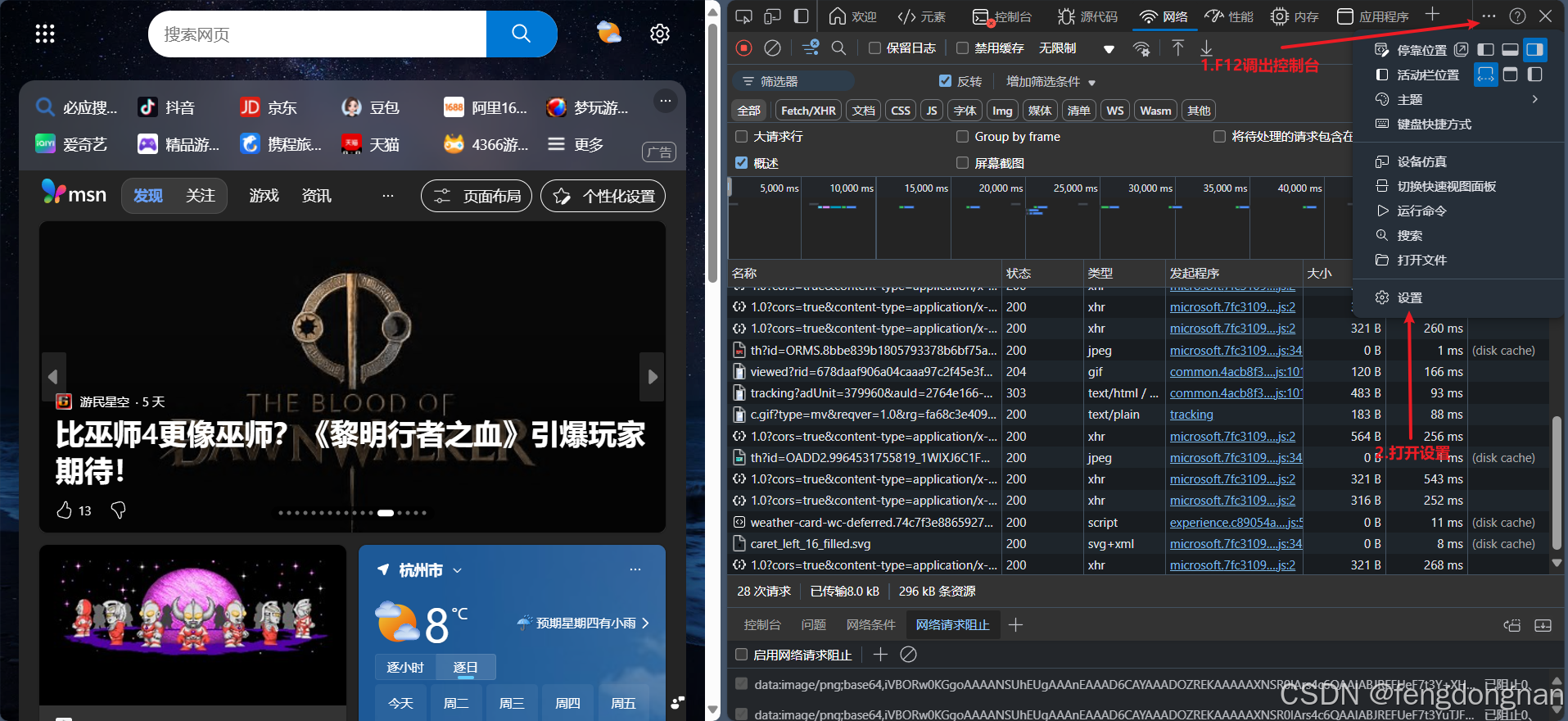Viewport: 1568px width, 721px height.
Task: Switch to the 源代码 DevTools tab
Action: pos(1087,16)
